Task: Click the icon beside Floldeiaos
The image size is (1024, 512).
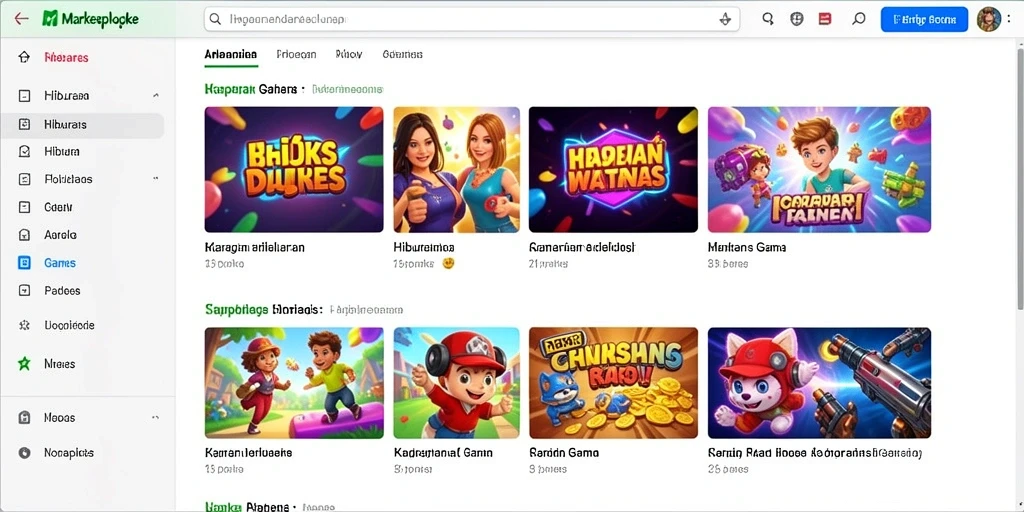Action: [24, 179]
